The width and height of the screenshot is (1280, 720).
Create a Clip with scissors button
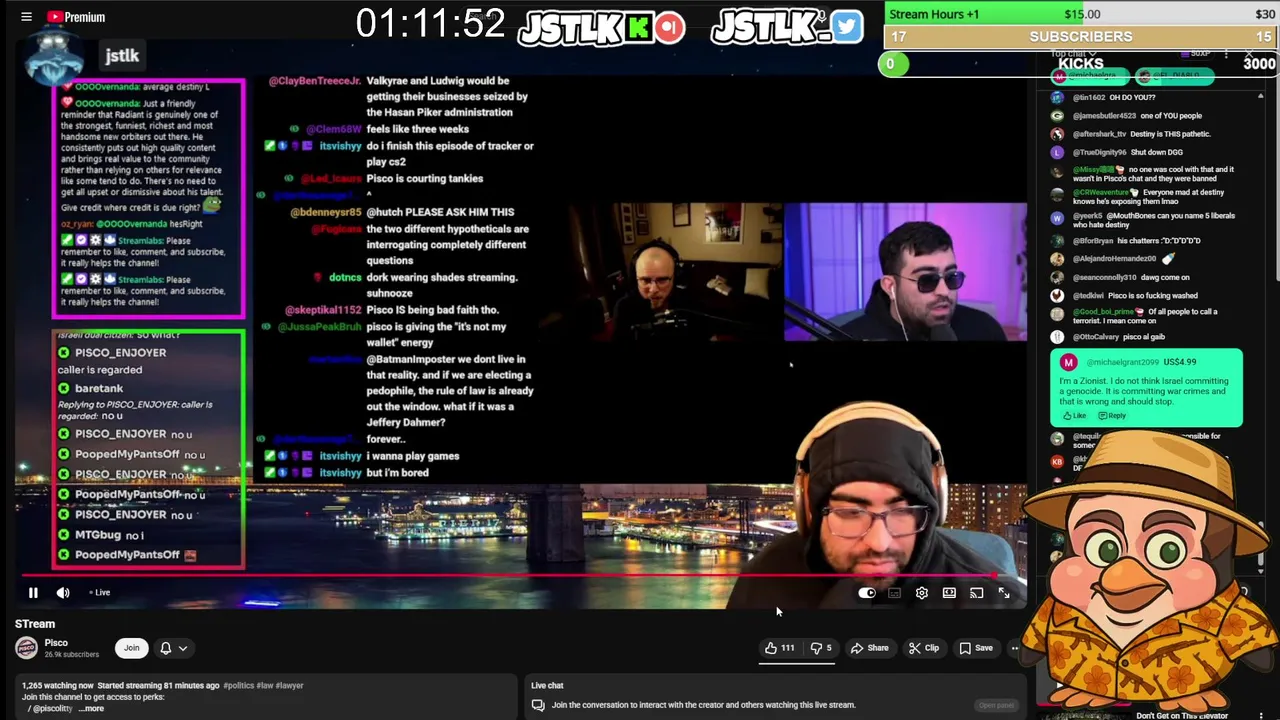coord(923,648)
